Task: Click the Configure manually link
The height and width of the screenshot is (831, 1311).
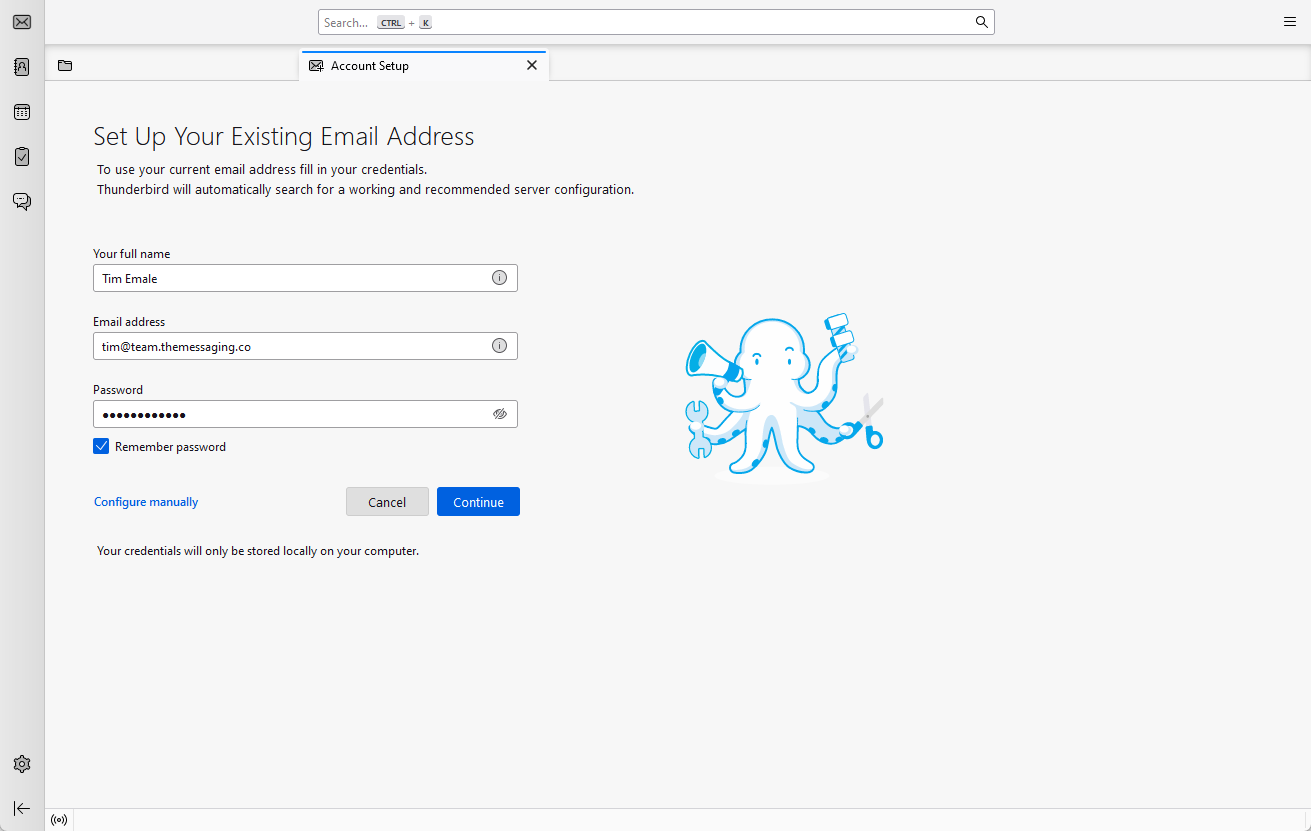Action: coord(146,502)
